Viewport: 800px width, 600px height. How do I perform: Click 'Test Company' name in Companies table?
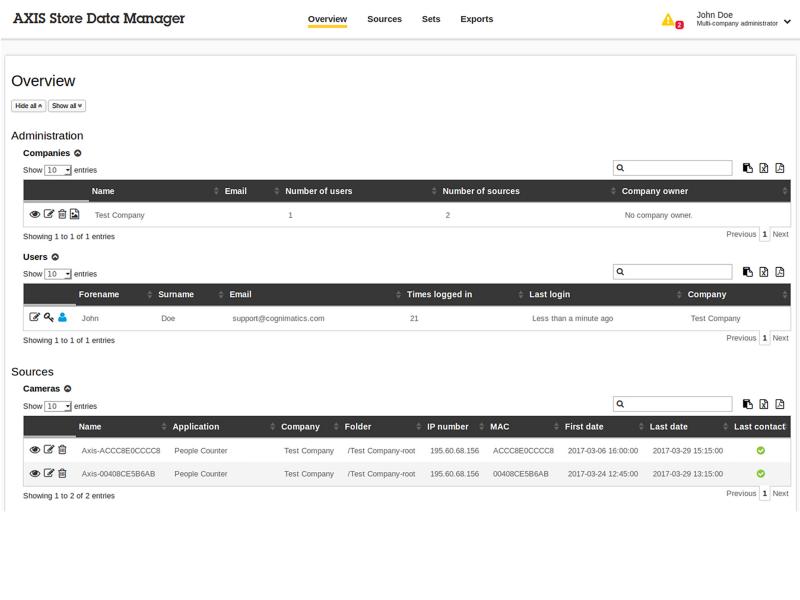pyautogui.click(x=119, y=215)
